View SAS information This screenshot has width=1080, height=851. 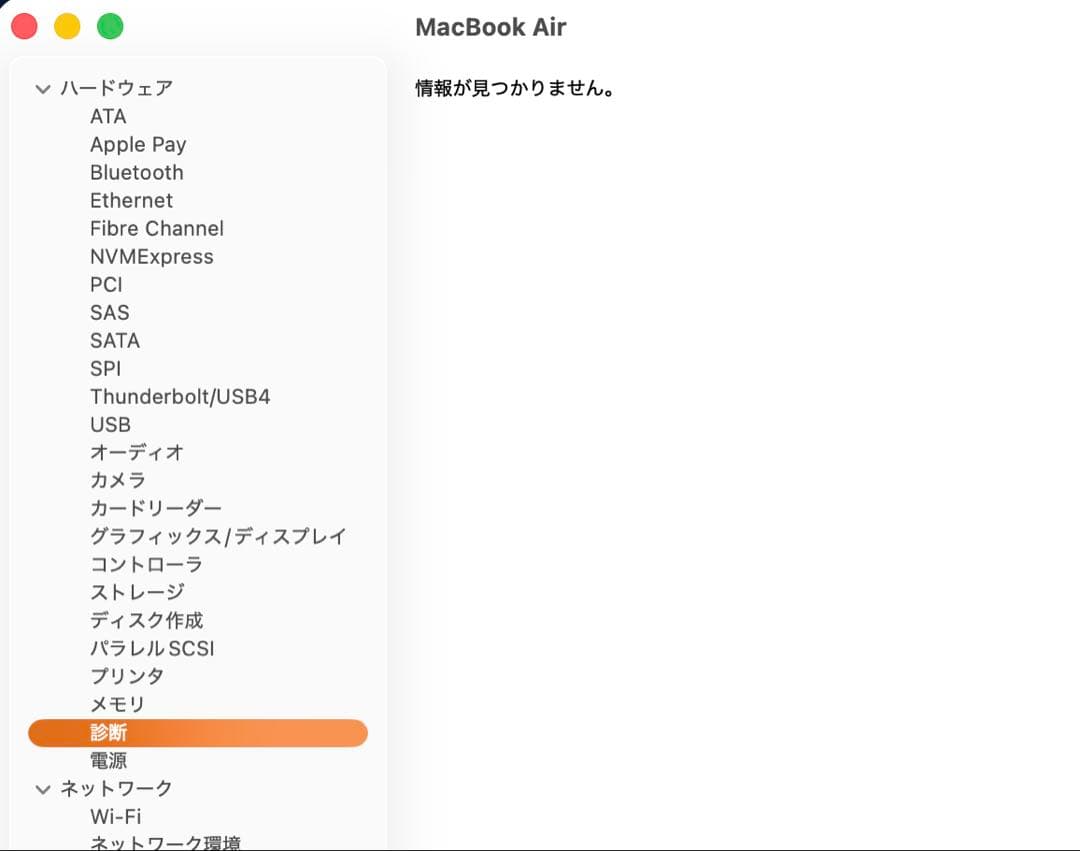click(109, 312)
